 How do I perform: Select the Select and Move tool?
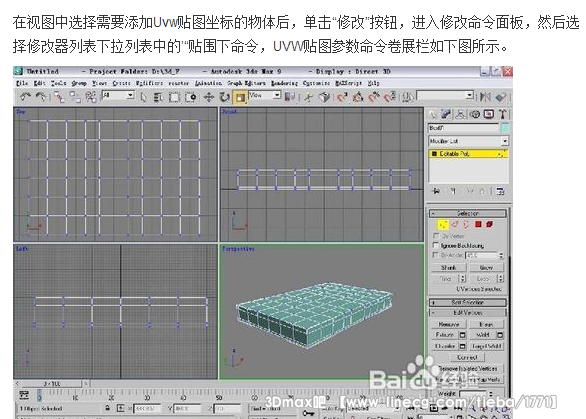[209, 97]
